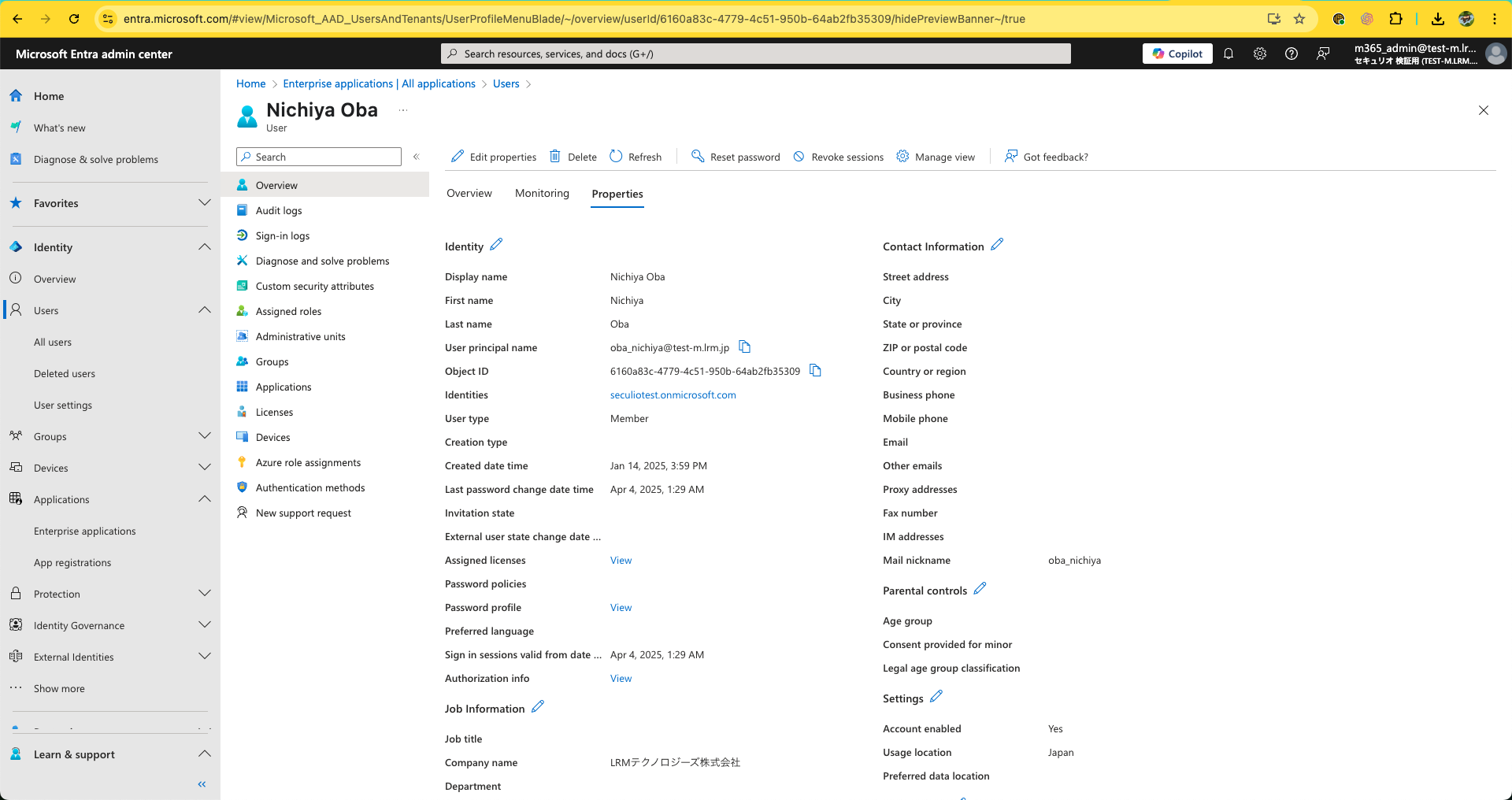Edit Parental controls pencil icon
Viewport: 1512px width, 800px height.
click(980, 589)
